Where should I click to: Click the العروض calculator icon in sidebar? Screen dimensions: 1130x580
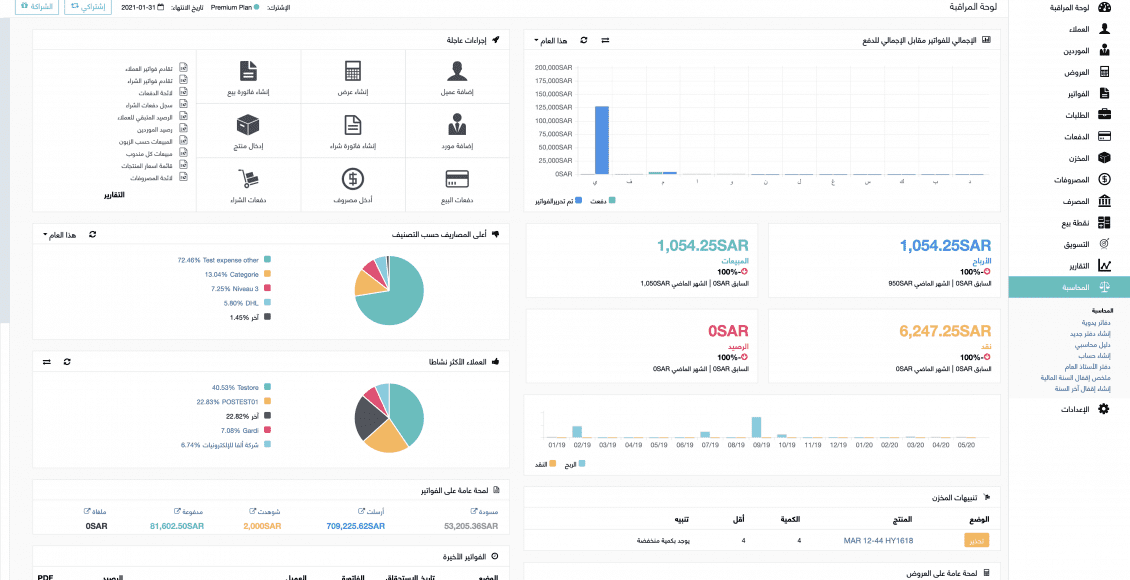click(1103, 72)
